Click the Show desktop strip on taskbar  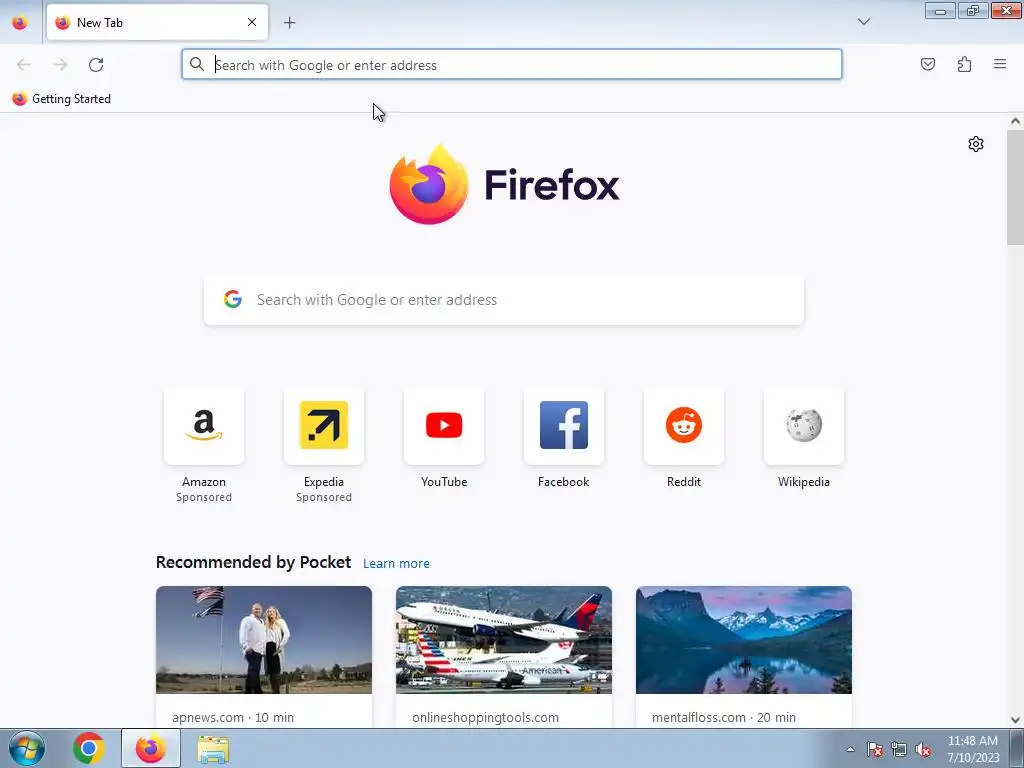(1017, 748)
